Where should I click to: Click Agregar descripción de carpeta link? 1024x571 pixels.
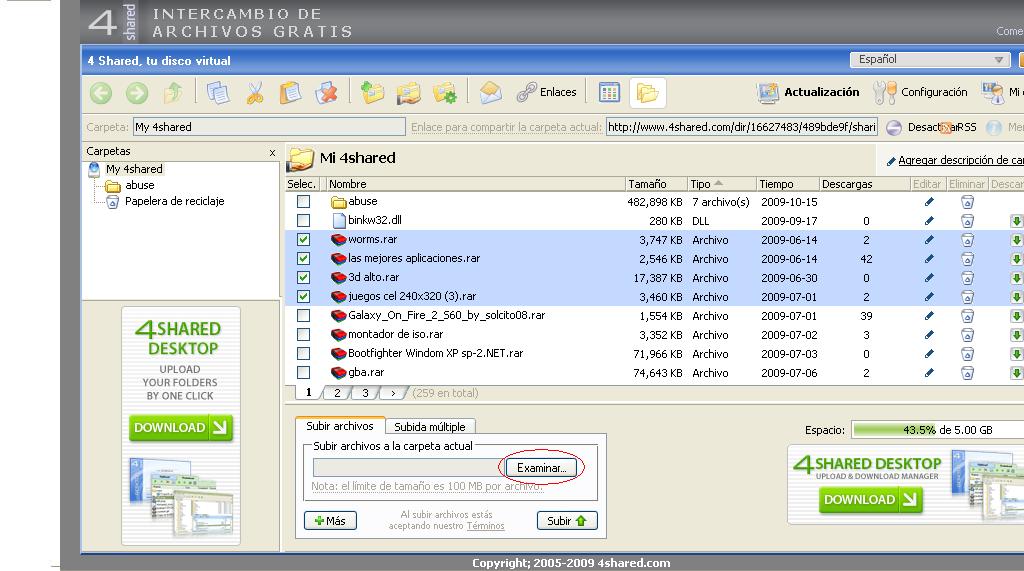tap(960, 160)
